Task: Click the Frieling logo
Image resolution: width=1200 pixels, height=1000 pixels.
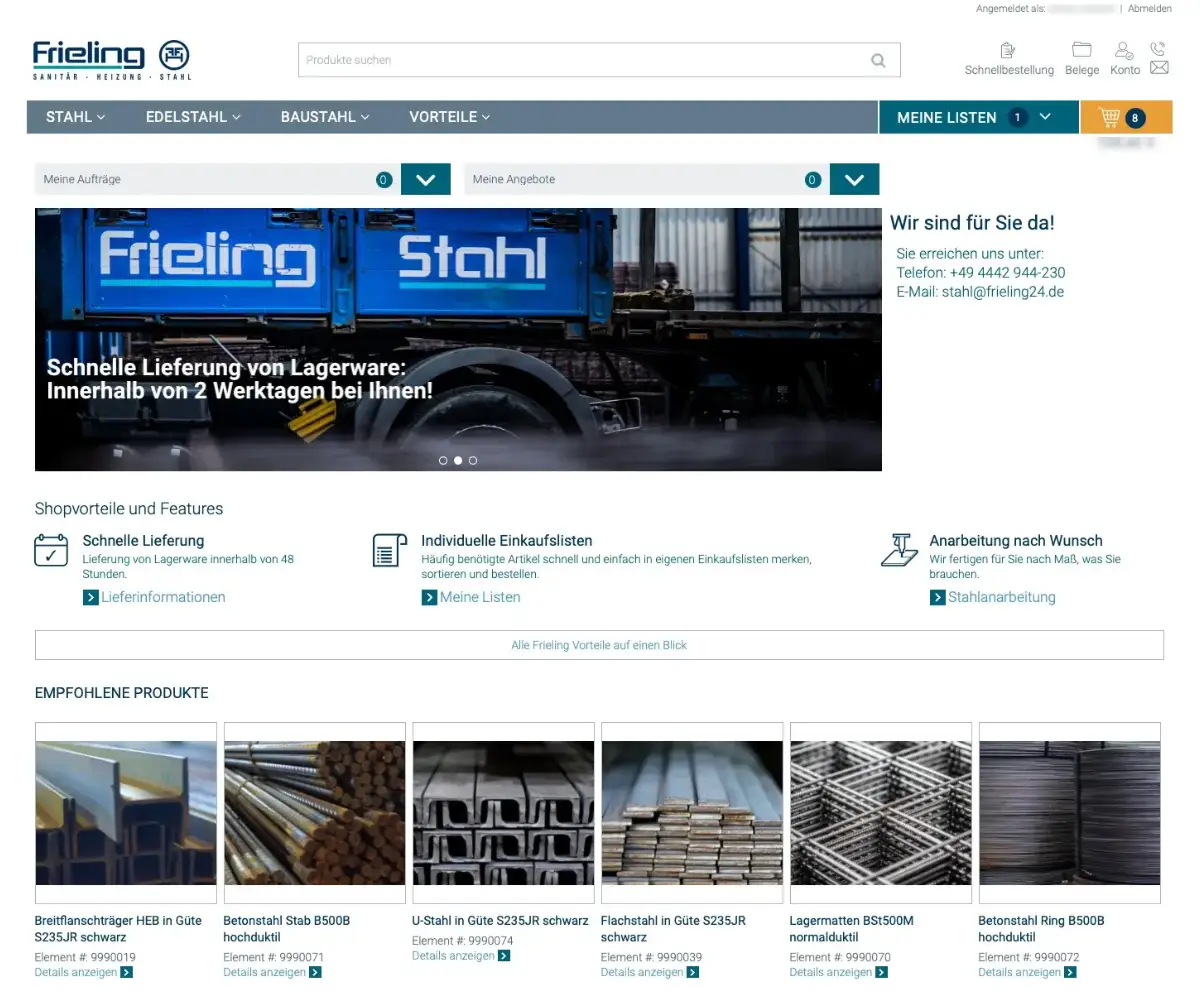Action: coord(110,57)
